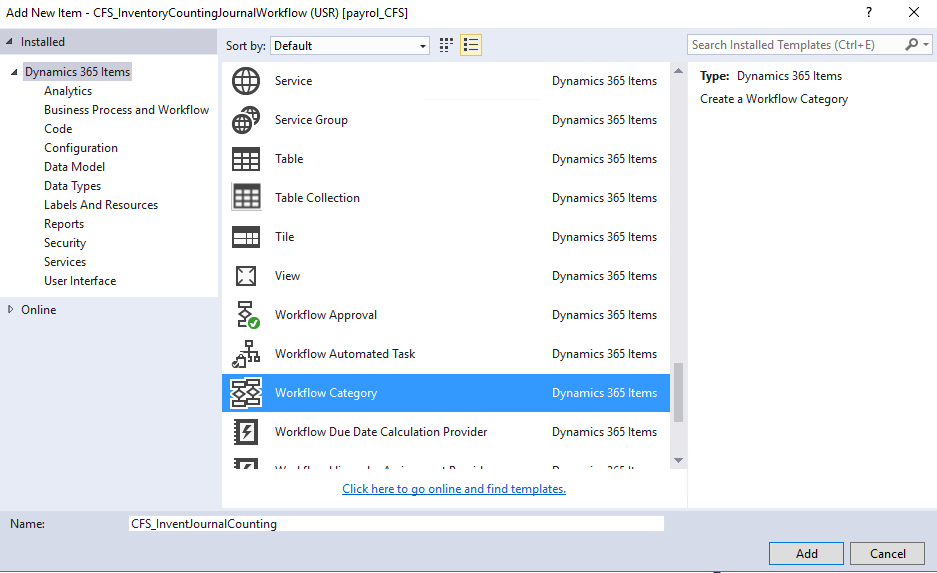Click the Table grid icon
The width and height of the screenshot is (937, 573).
246,159
